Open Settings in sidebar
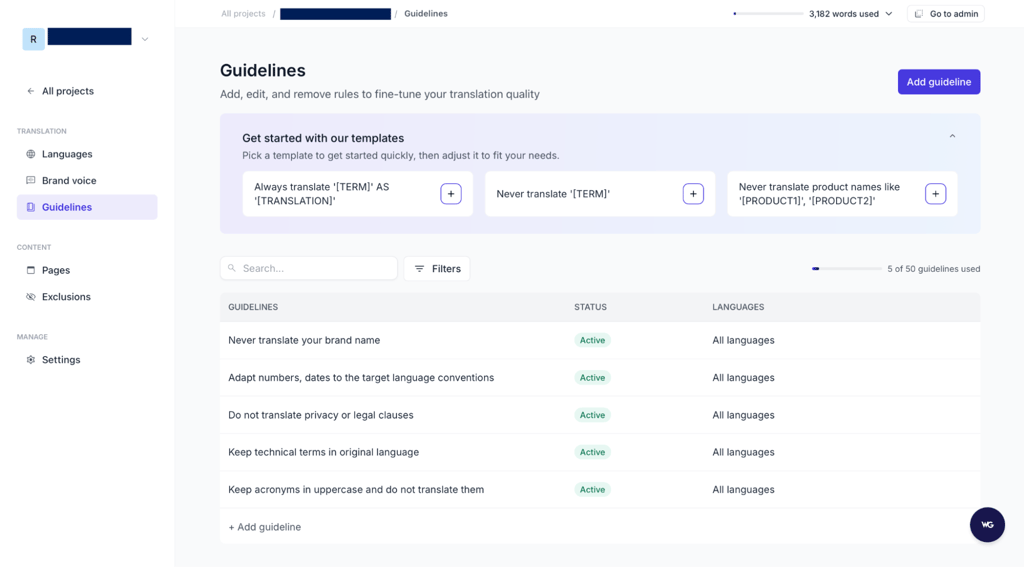This screenshot has width=1024, height=567. [x=87, y=360]
